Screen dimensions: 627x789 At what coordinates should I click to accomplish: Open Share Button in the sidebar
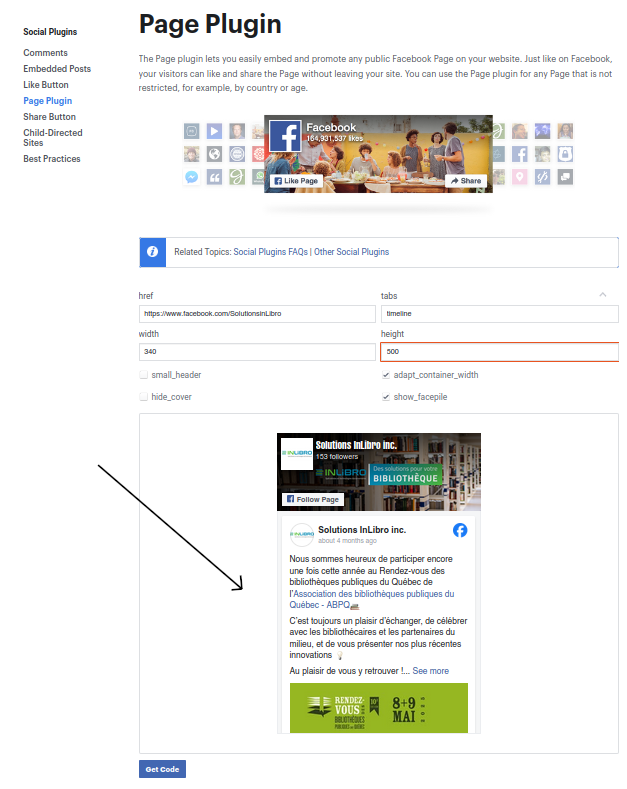49,117
